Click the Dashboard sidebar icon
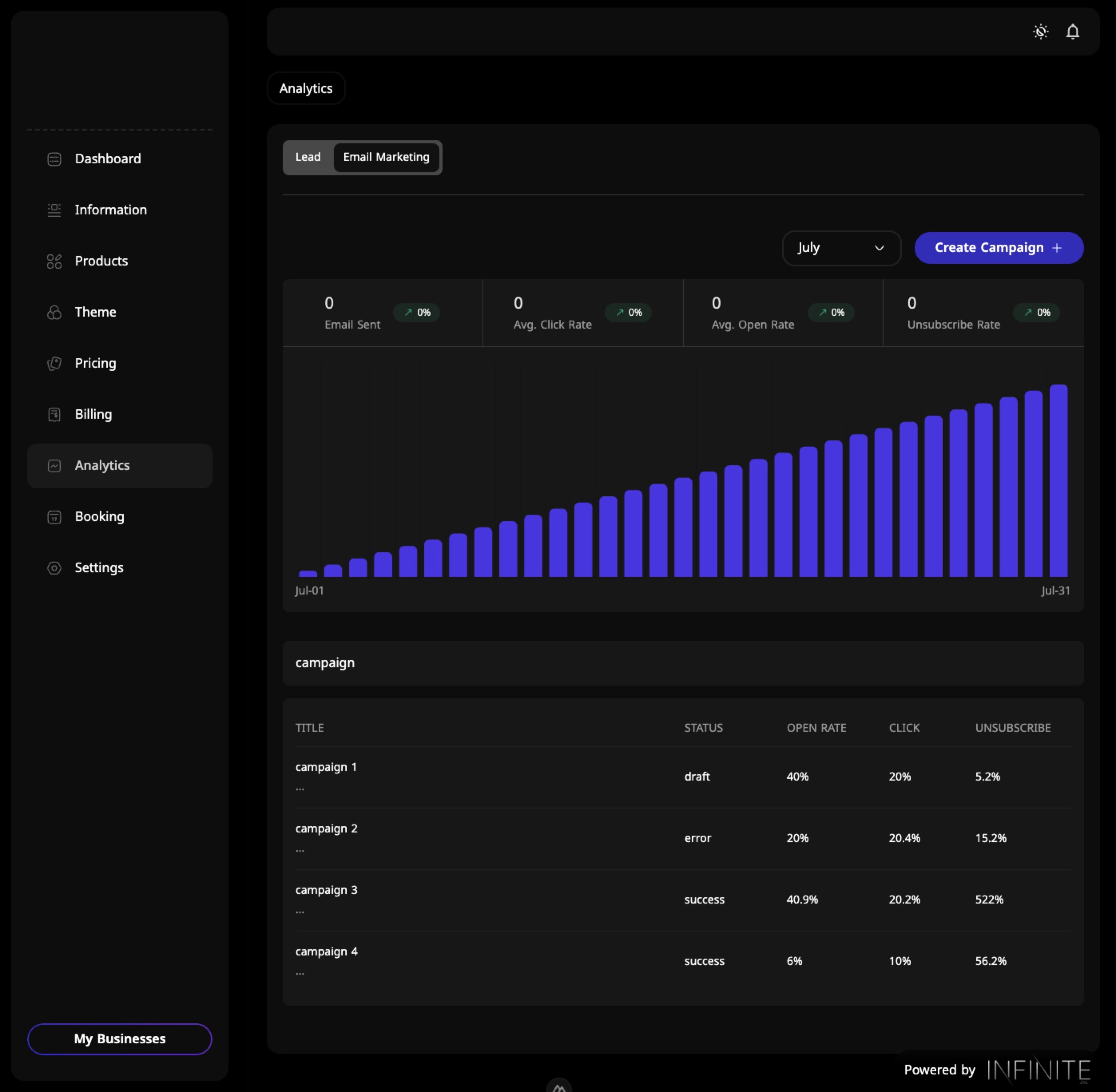This screenshot has width=1116, height=1092. click(54, 159)
